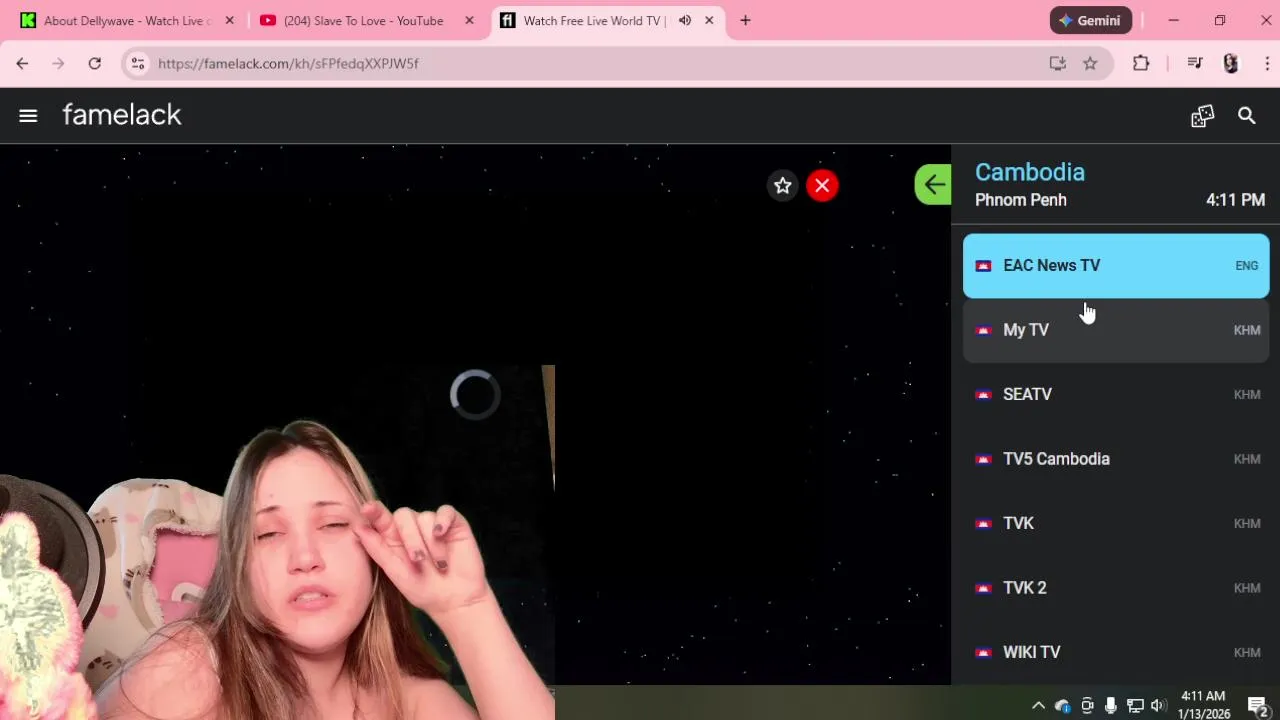The image size is (1280, 720).
Task: Open the taskbar microphone icon
Action: pos(1111,705)
